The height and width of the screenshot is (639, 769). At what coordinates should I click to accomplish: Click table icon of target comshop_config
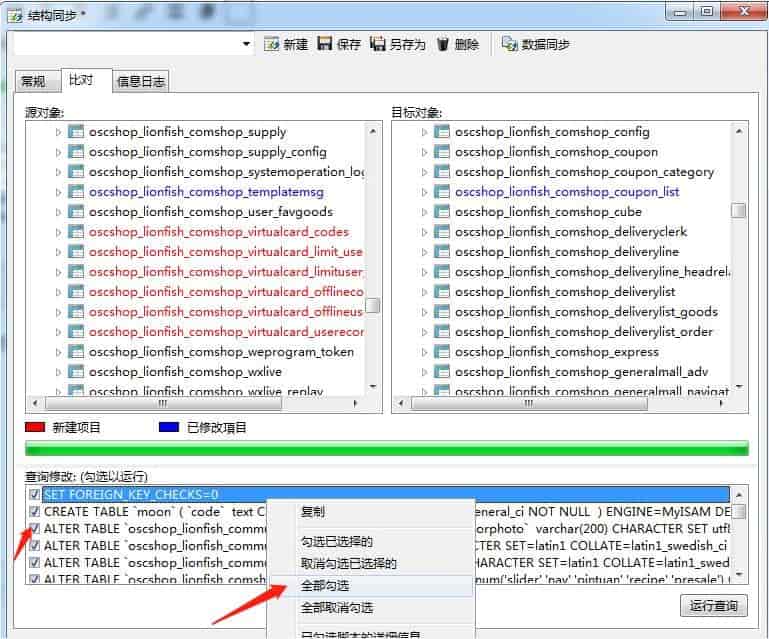(442, 131)
